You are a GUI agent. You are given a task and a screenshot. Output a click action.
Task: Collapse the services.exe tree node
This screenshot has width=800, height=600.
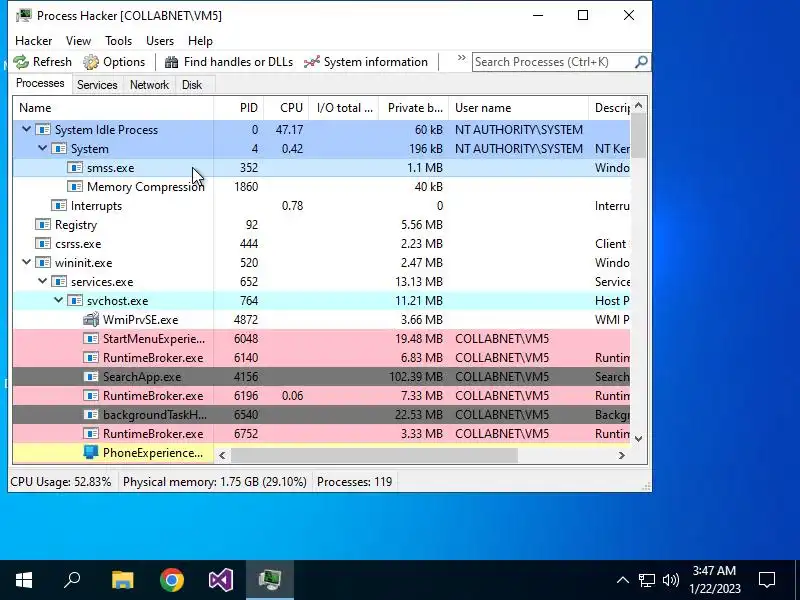pos(42,282)
